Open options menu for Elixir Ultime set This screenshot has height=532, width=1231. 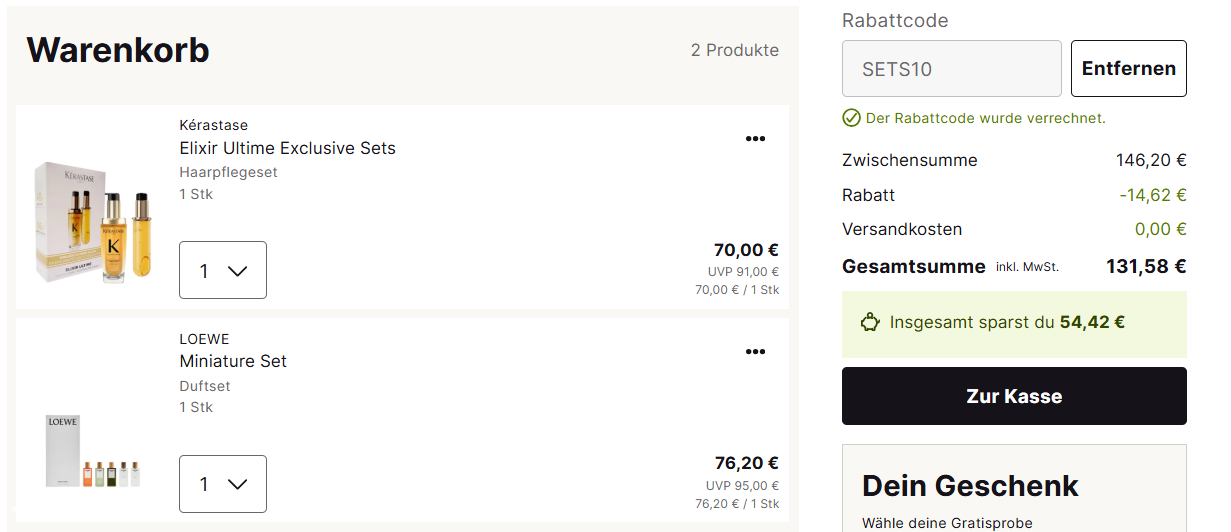tap(755, 139)
